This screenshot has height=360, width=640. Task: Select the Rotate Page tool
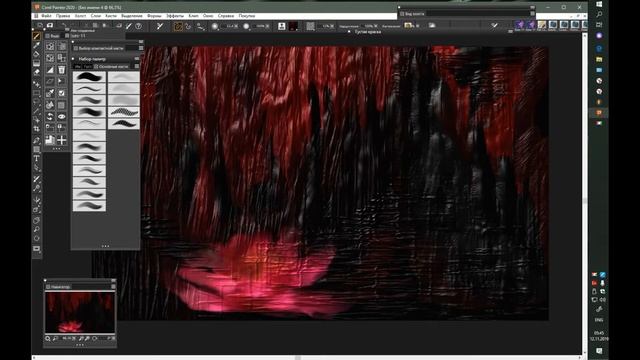click(x=36, y=238)
